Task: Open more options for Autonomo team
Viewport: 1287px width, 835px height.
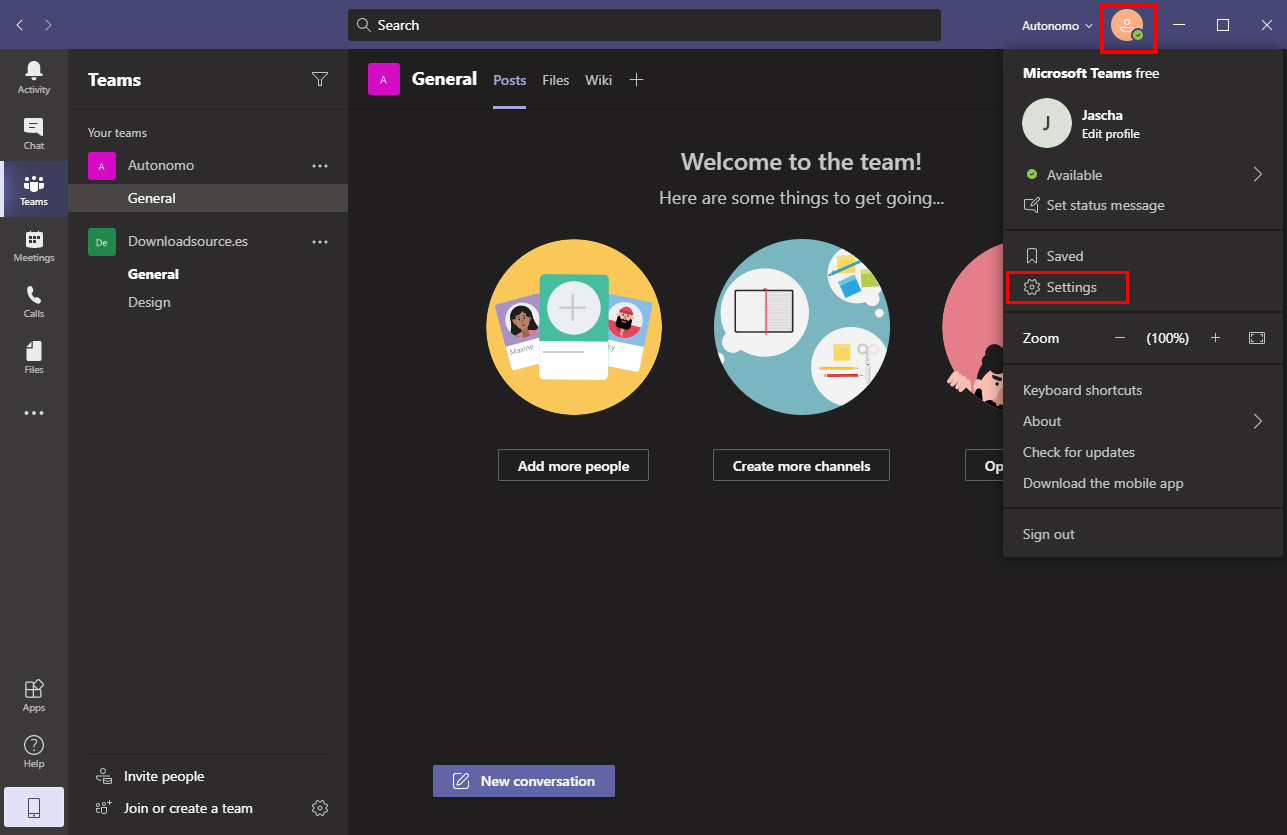Action: tap(320, 166)
